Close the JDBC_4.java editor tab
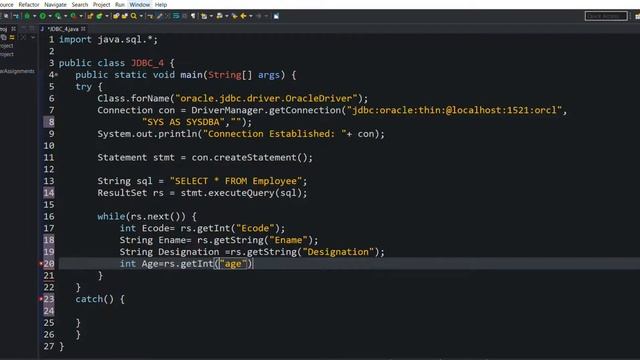This screenshot has height=360, width=640. [83, 29]
